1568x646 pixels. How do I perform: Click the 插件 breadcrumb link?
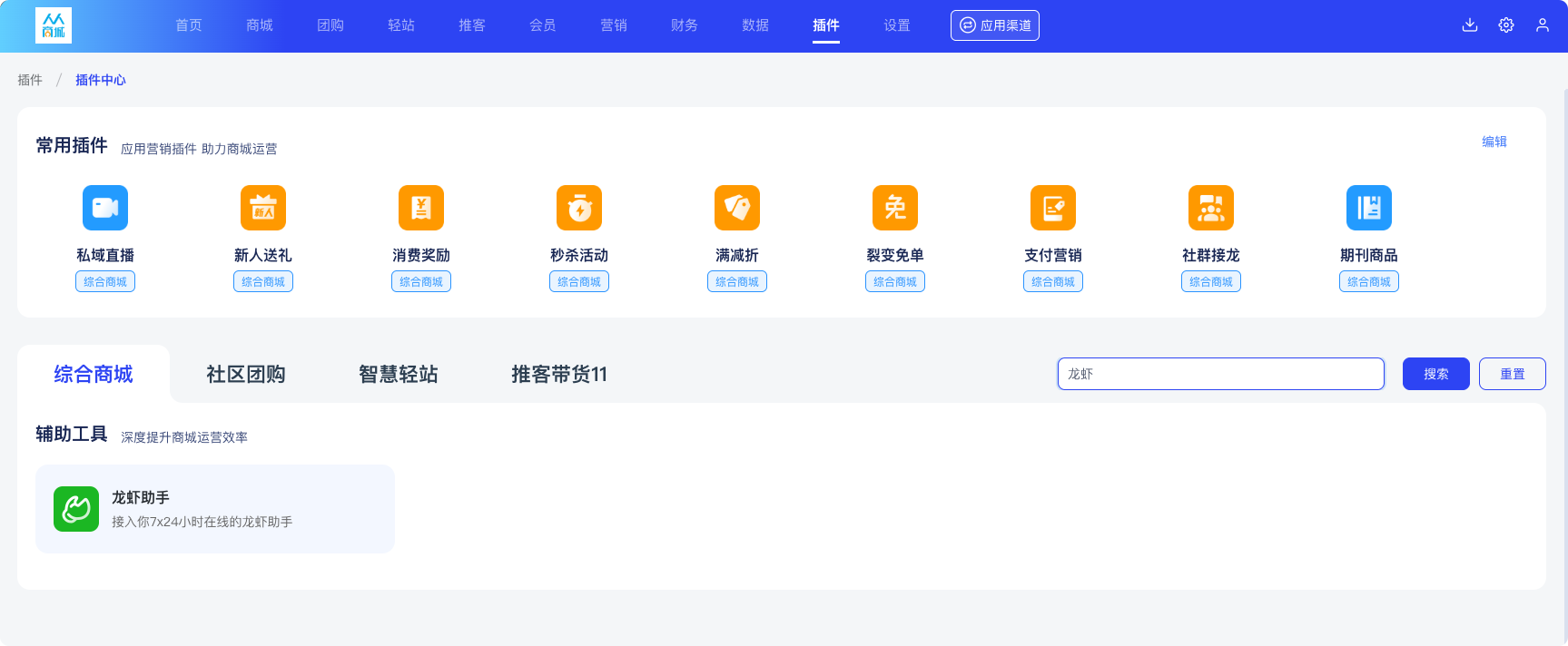click(x=30, y=80)
